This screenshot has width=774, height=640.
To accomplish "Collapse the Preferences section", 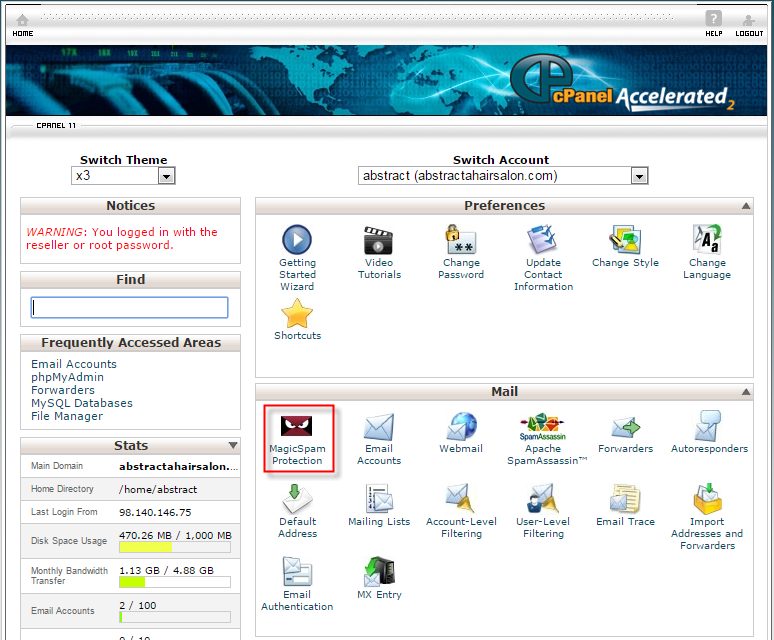I will point(746,206).
